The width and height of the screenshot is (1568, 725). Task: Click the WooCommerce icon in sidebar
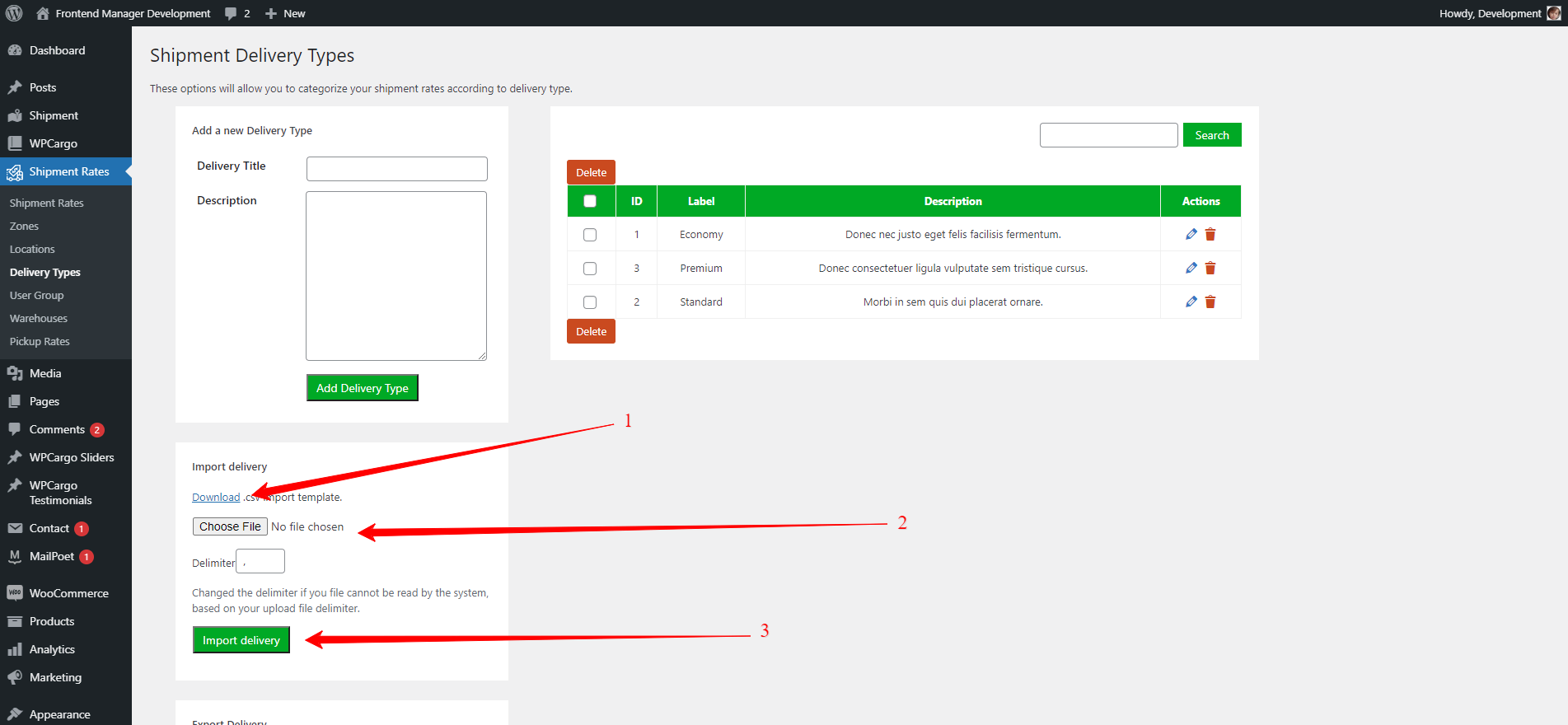[15, 593]
